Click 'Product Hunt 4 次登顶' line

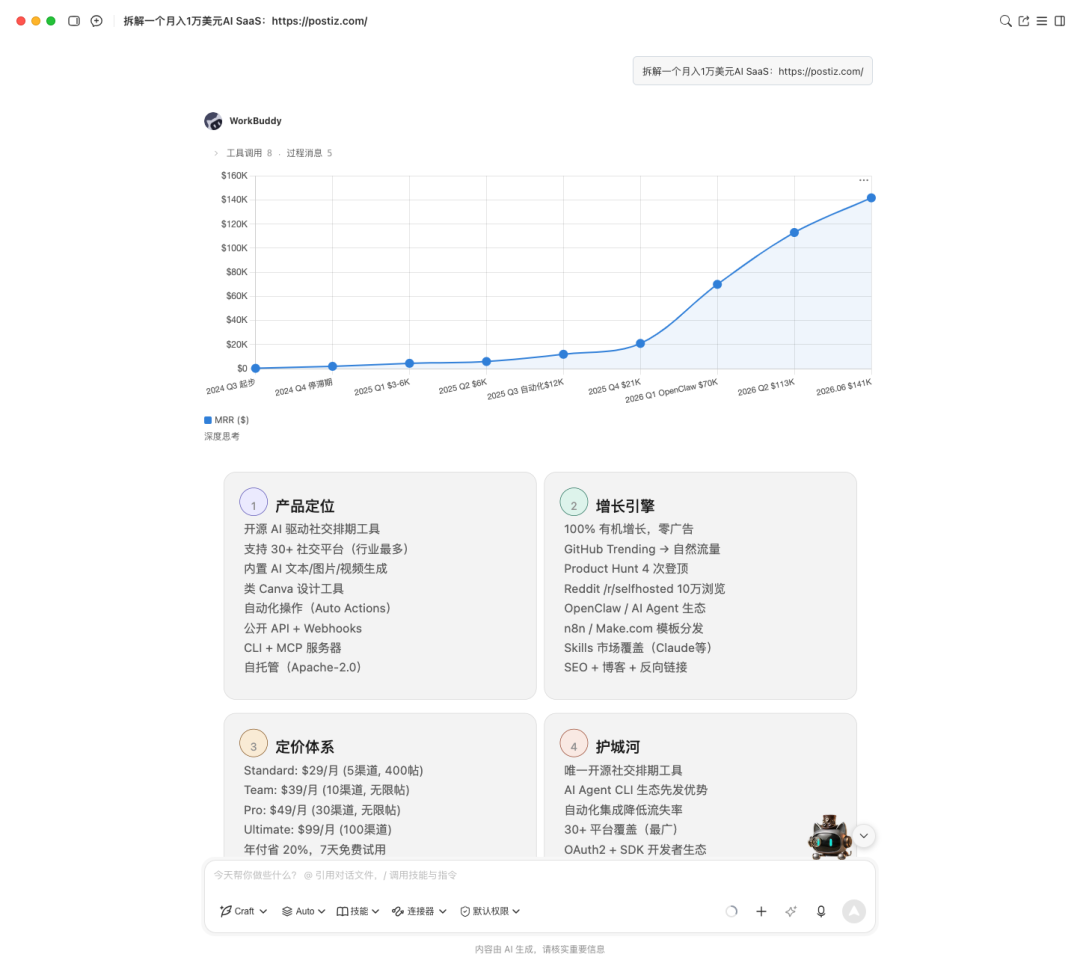(x=626, y=568)
